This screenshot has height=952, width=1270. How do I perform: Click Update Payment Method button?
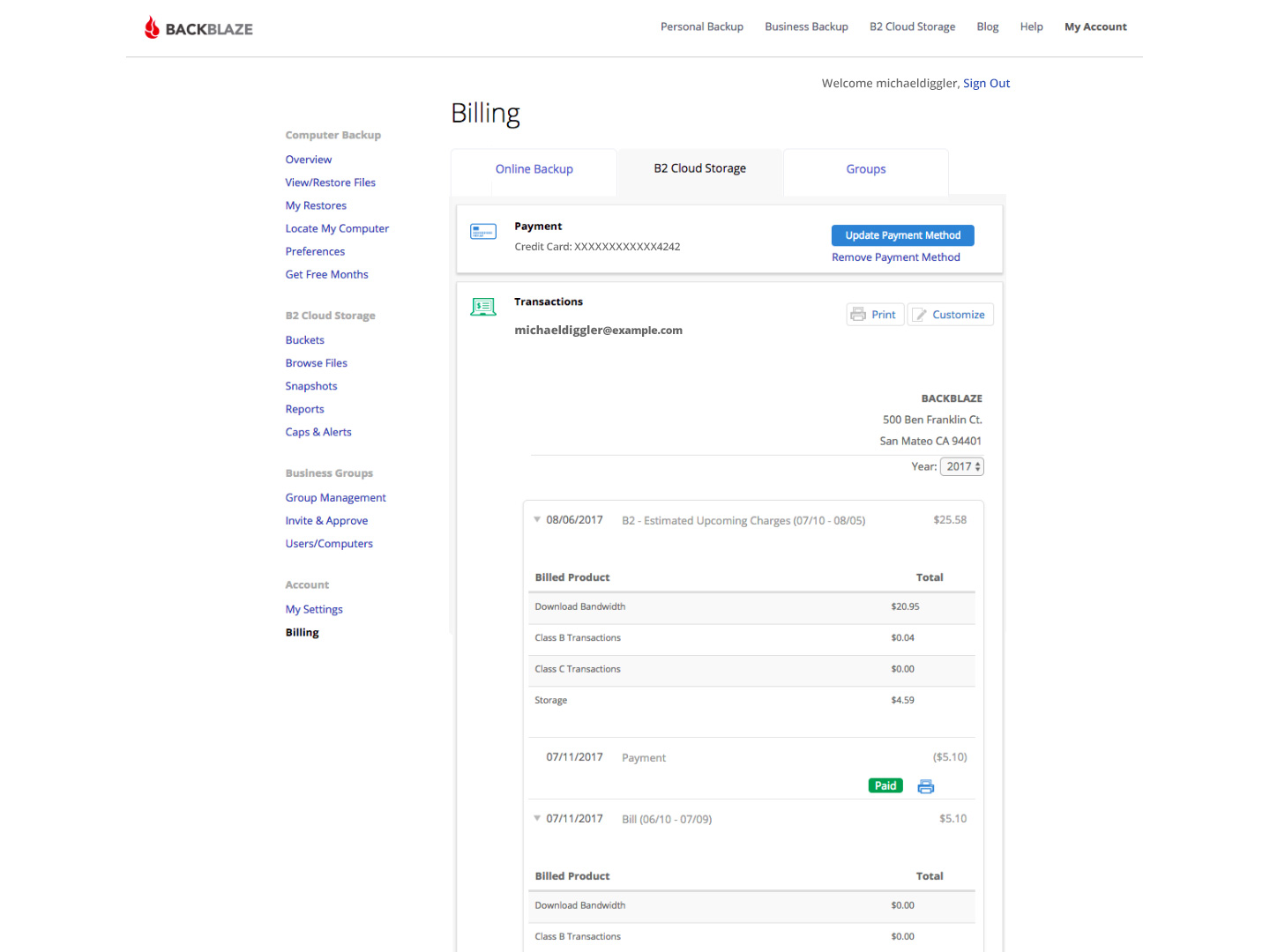click(902, 235)
